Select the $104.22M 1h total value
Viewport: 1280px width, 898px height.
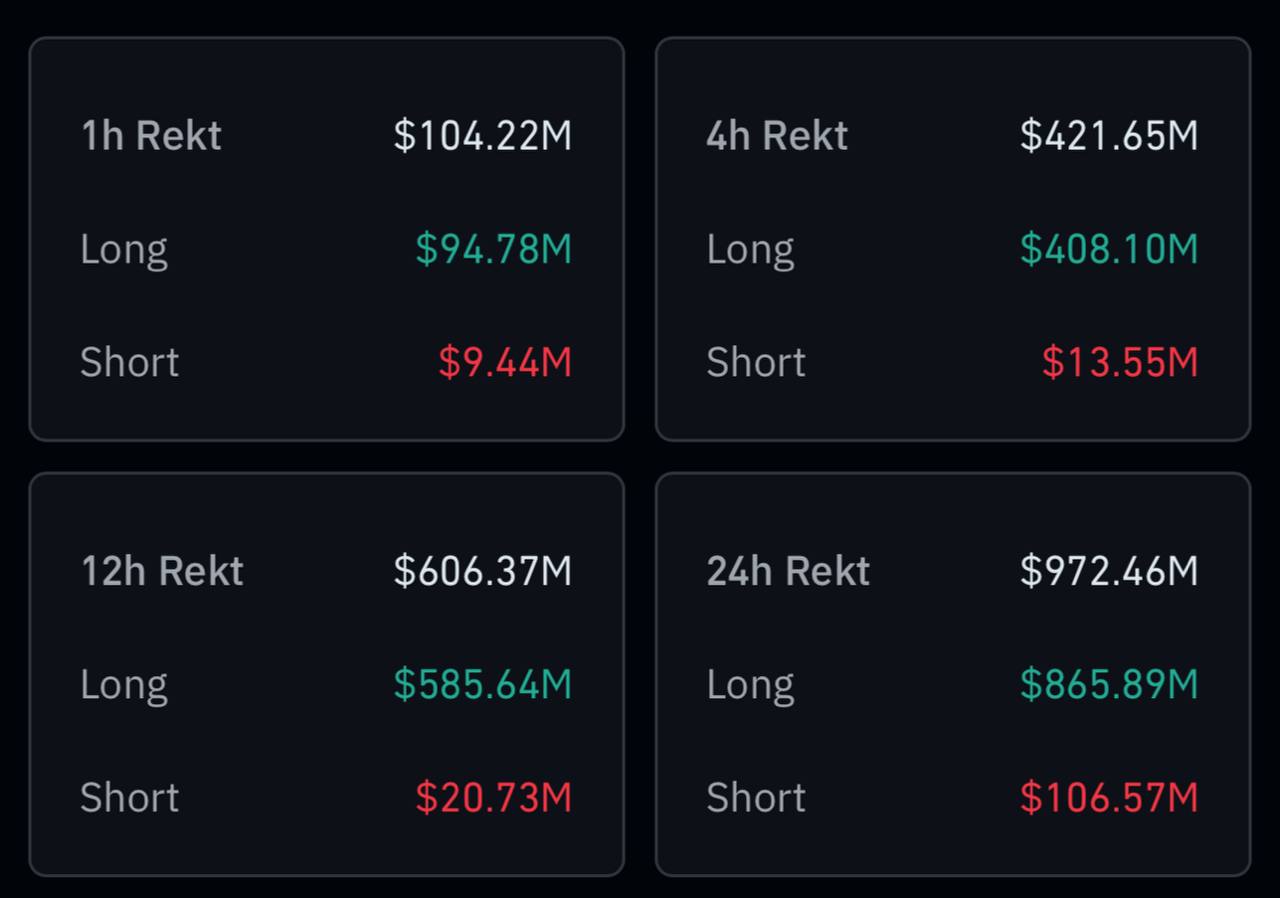click(x=483, y=136)
